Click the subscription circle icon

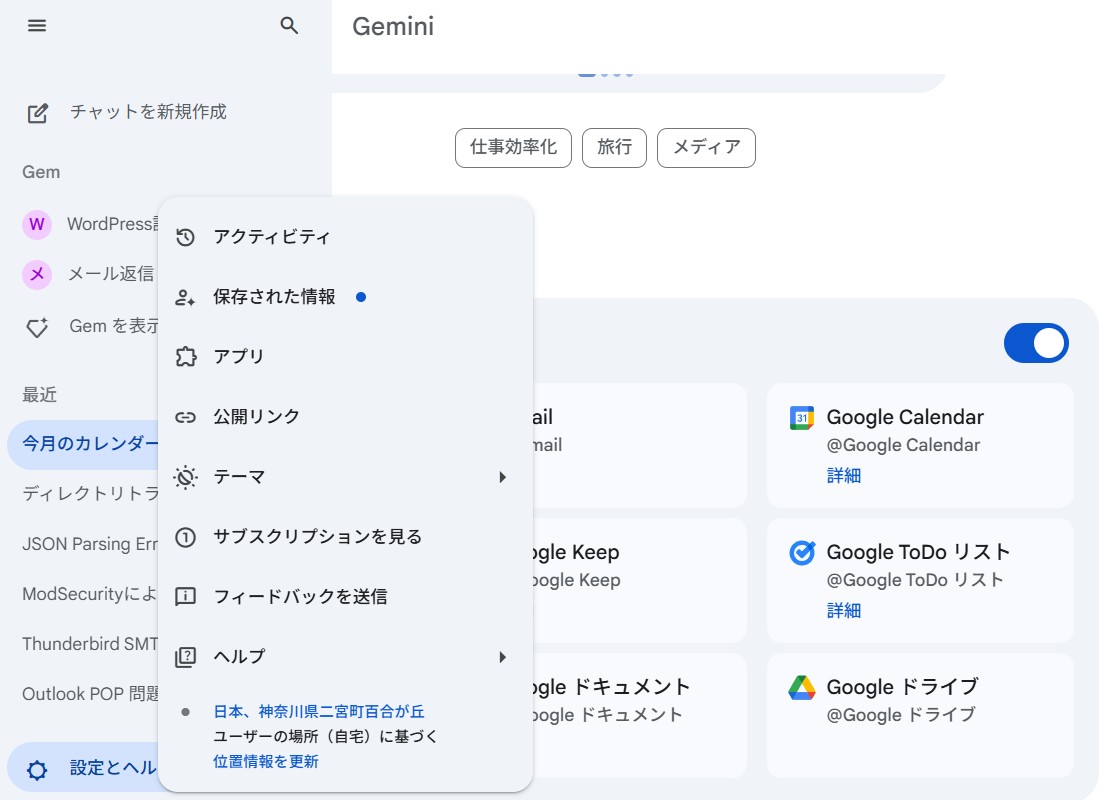[185, 537]
